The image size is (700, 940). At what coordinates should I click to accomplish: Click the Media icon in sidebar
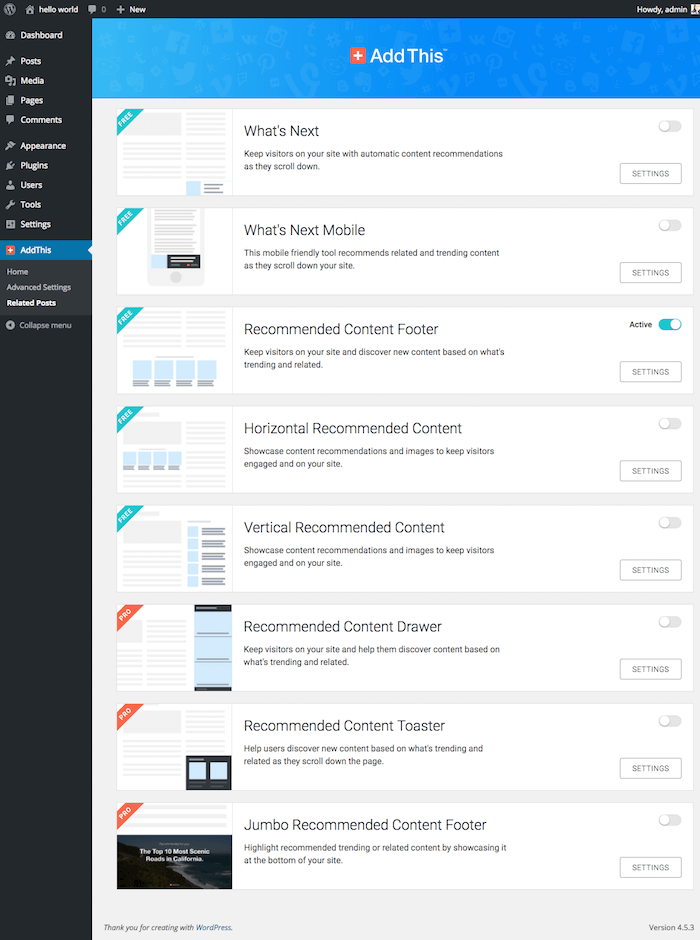click(x=10, y=80)
